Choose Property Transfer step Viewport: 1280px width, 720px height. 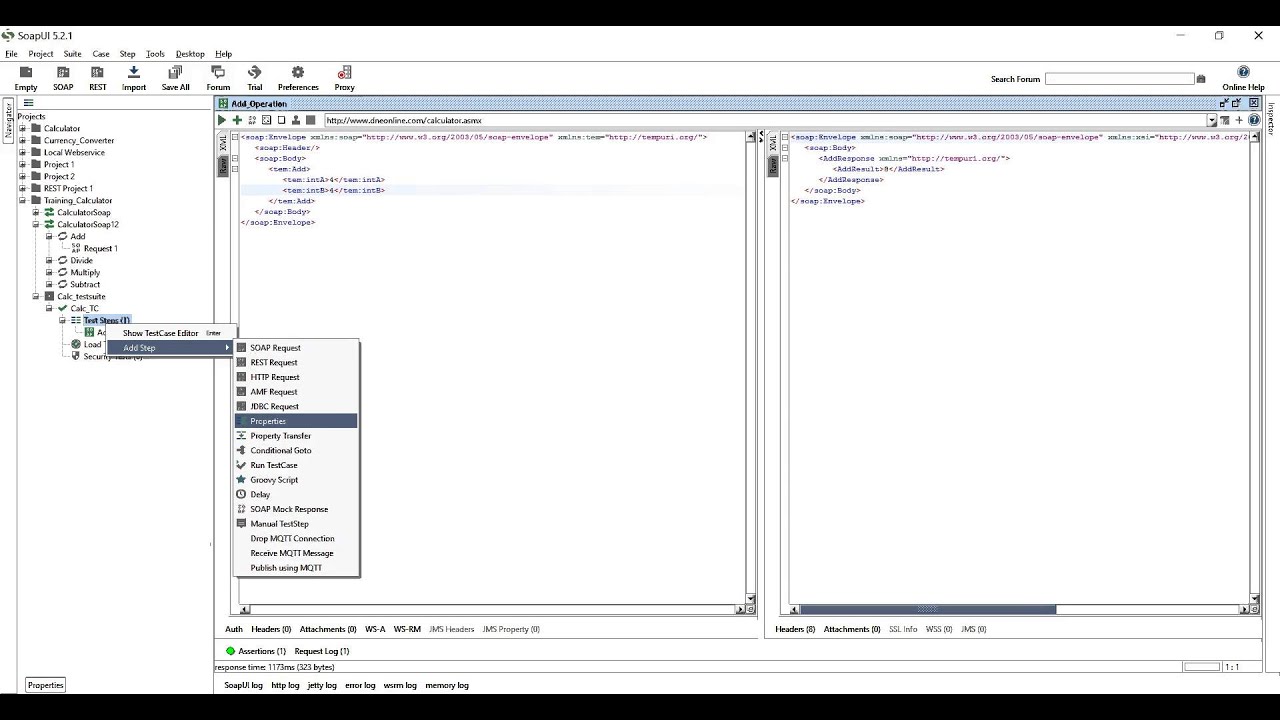point(296,436)
